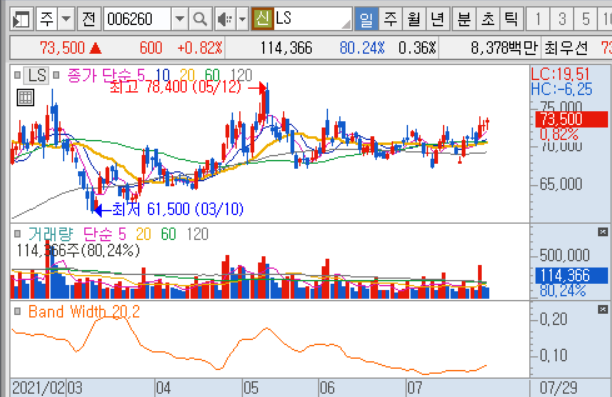Image resolution: width=612 pixels, height=397 pixels.
Task: Click the 신 badge icon
Action: 262,18
